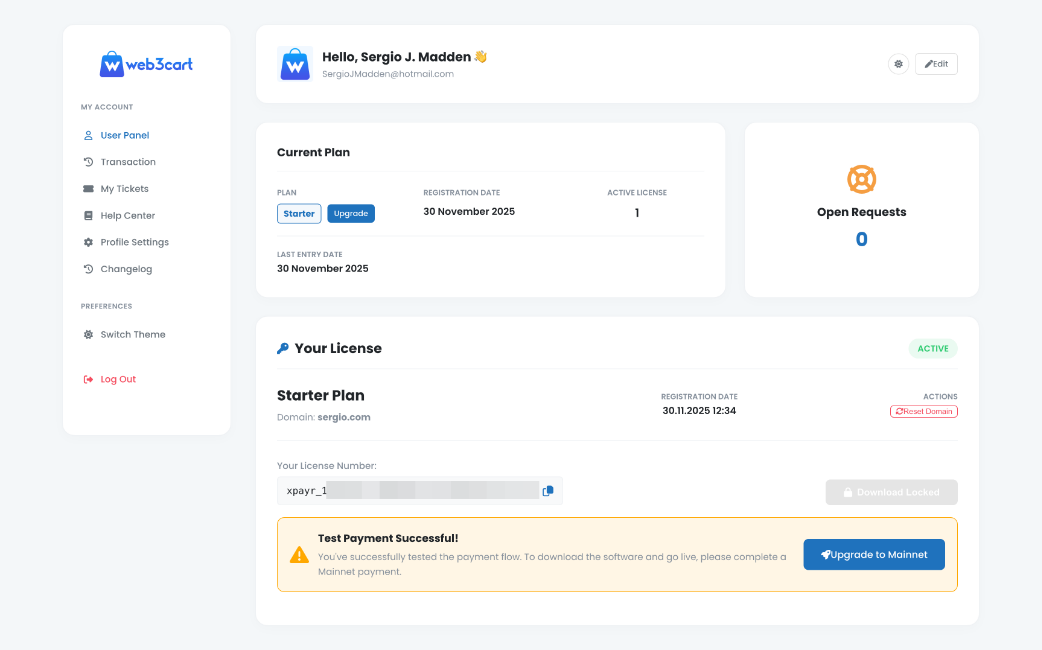
Task: Toggle Switch Theme in Preferences
Action: (x=132, y=335)
